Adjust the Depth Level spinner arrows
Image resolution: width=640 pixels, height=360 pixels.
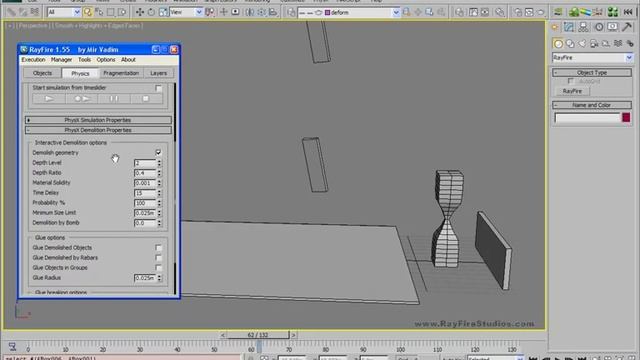[159, 163]
